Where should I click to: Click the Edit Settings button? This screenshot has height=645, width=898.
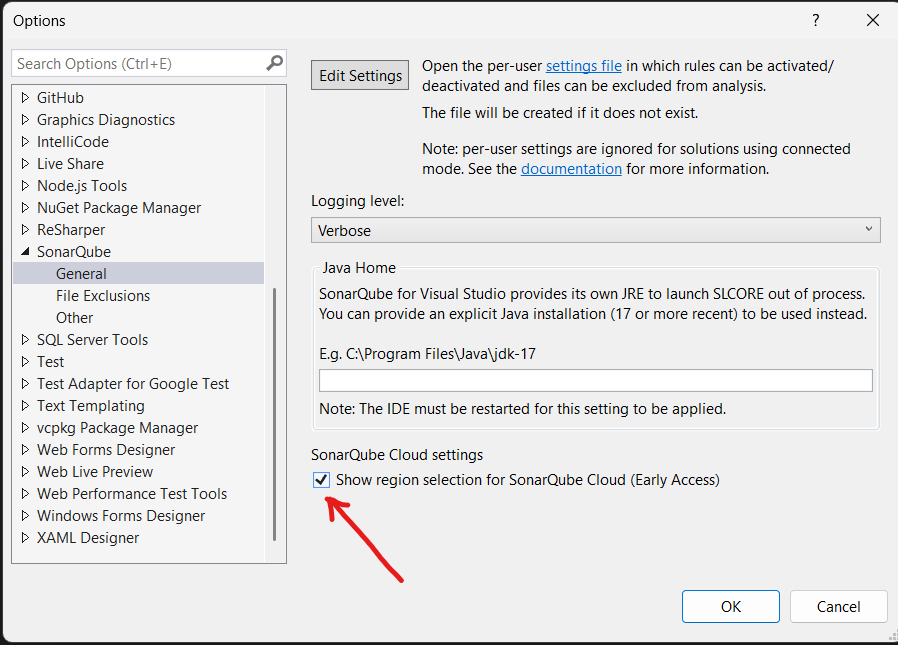coord(361,75)
